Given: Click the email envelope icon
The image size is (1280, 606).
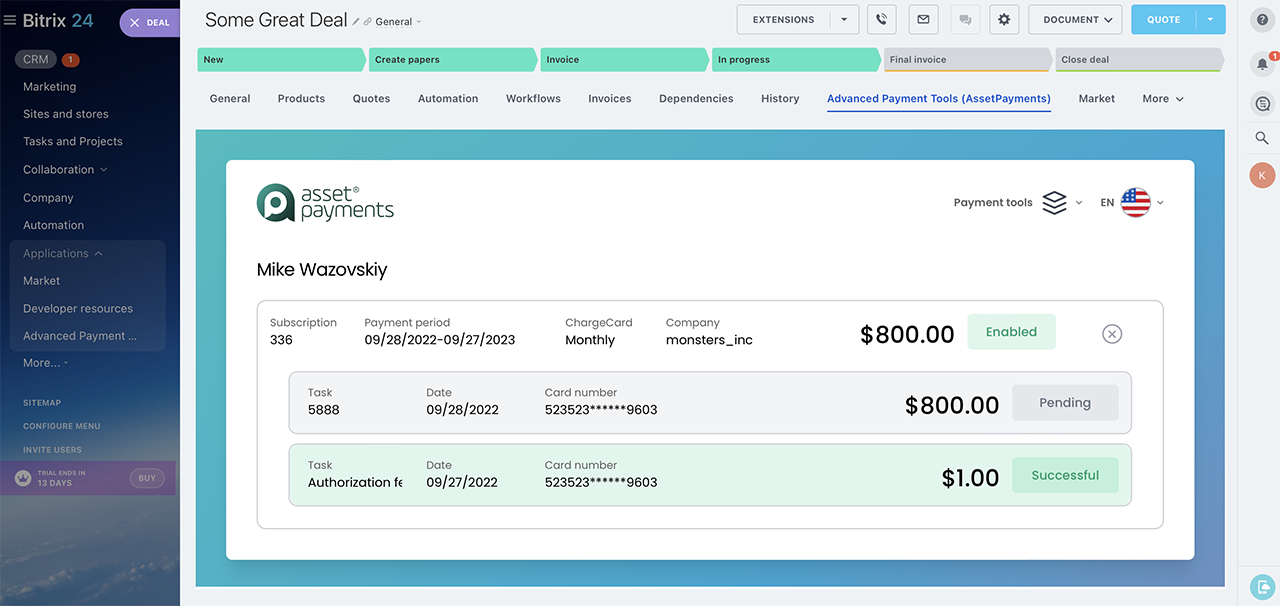Looking at the screenshot, I should coord(923,20).
